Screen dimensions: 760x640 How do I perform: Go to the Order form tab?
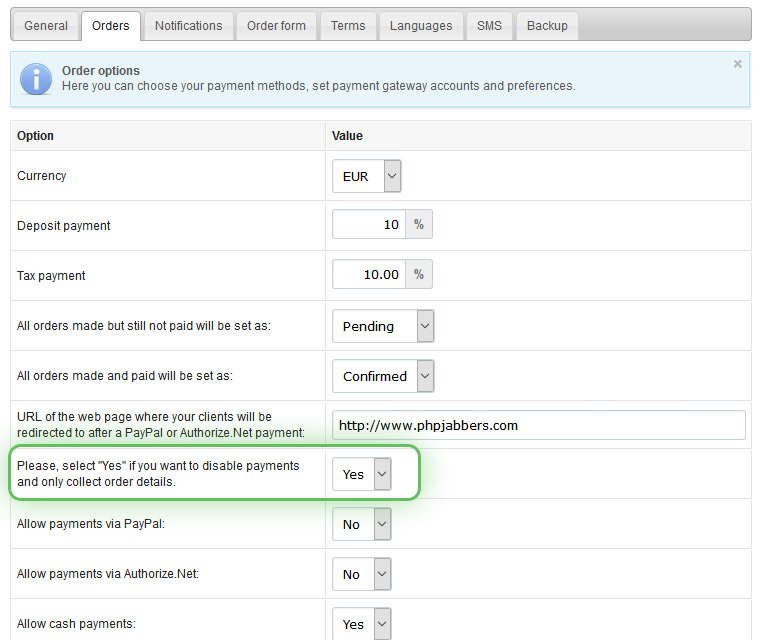[276, 26]
